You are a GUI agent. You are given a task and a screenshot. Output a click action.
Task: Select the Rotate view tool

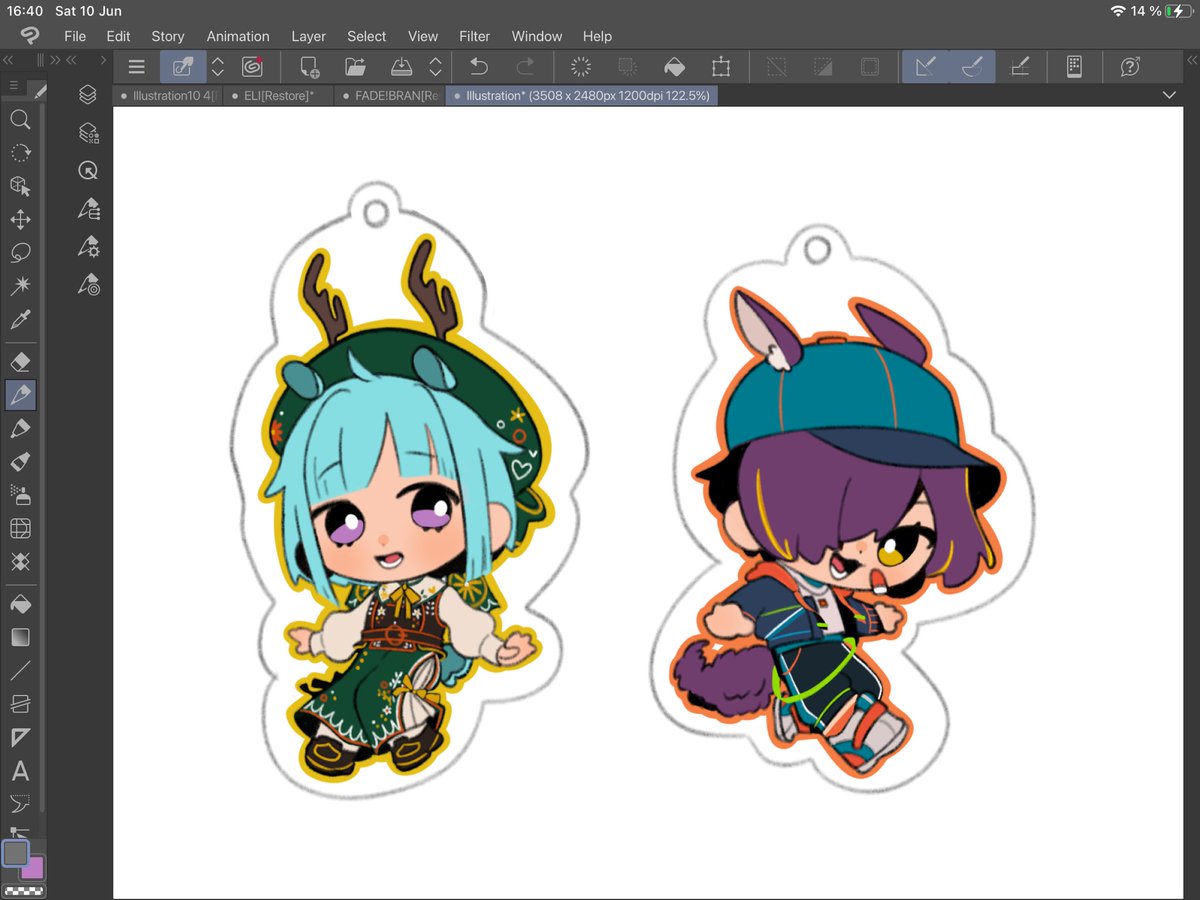20,153
